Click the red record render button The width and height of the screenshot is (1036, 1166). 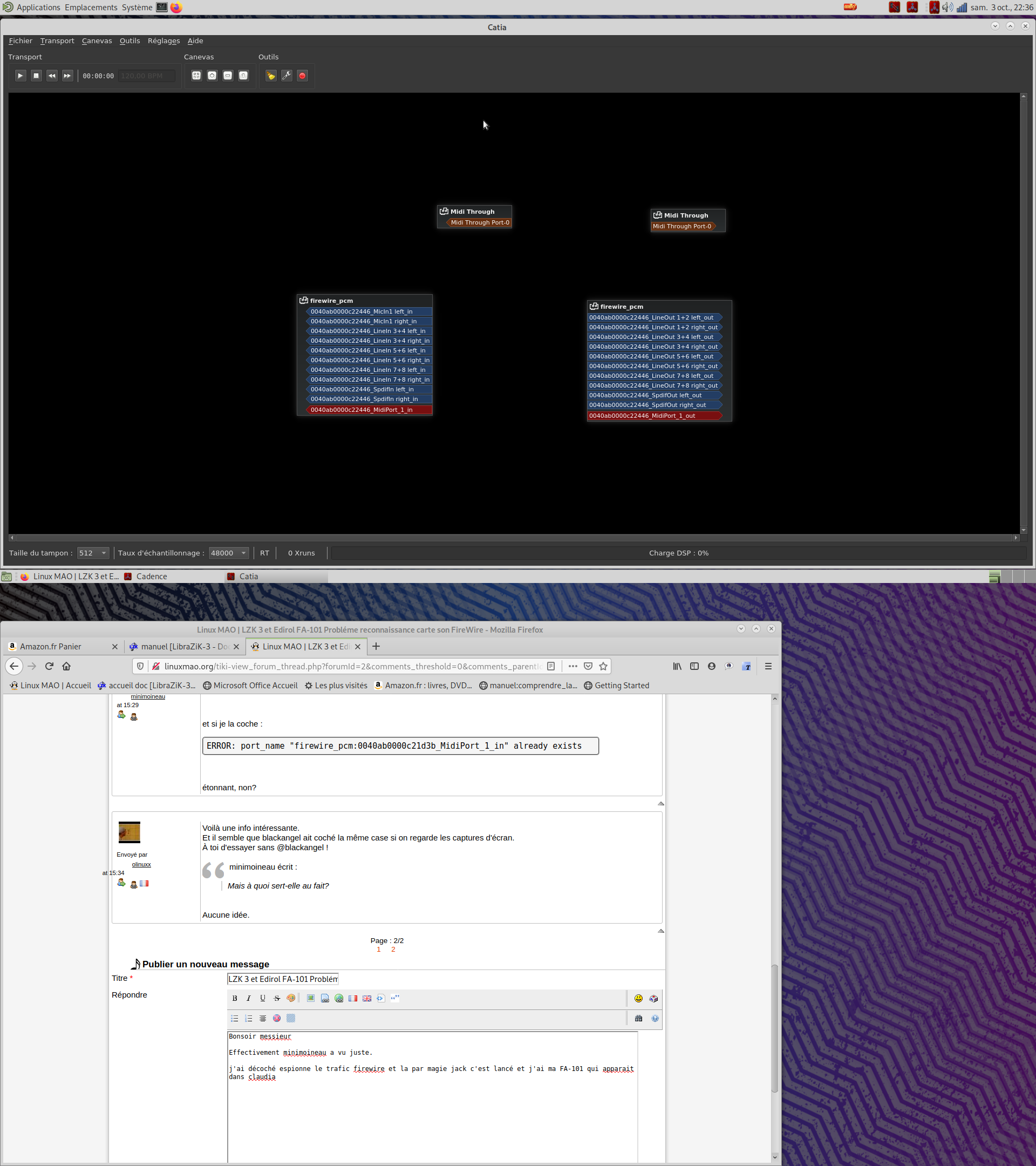point(302,76)
